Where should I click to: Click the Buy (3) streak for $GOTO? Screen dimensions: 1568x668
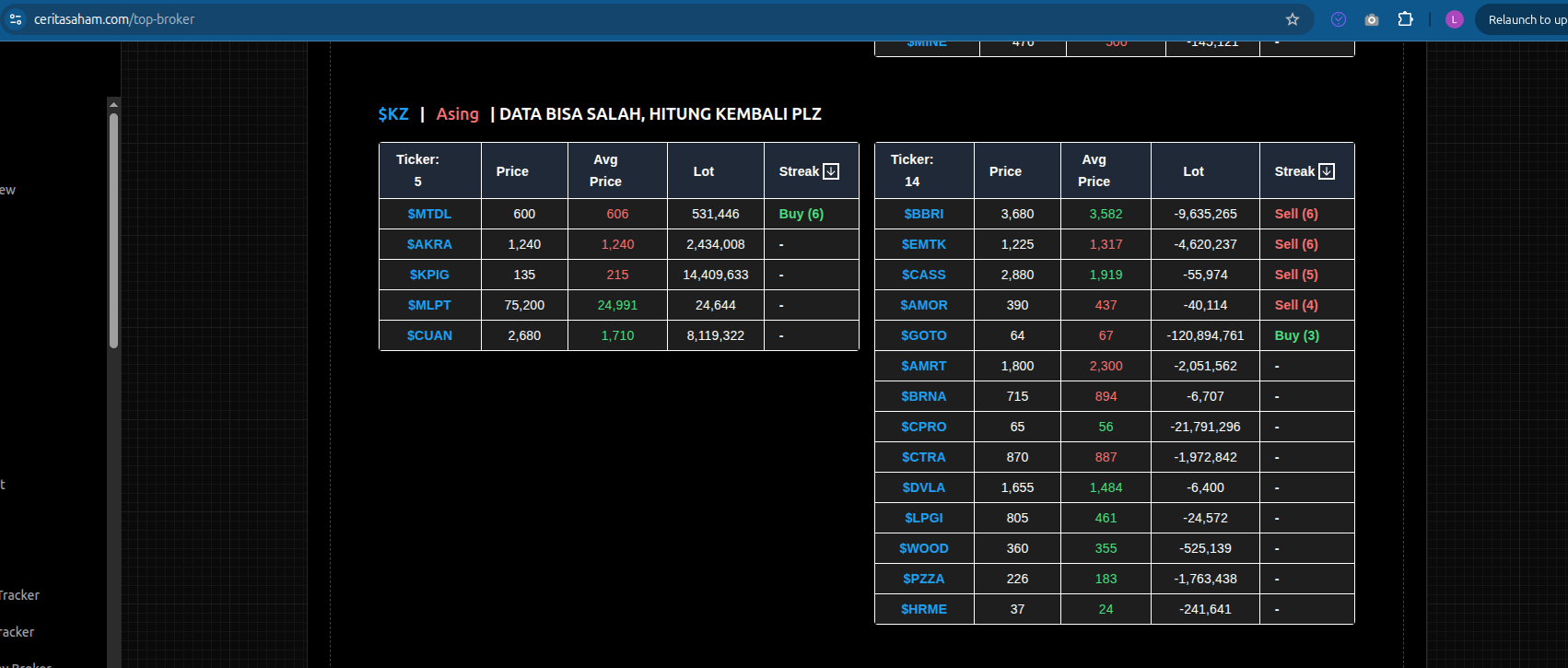click(x=1297, y=335)
